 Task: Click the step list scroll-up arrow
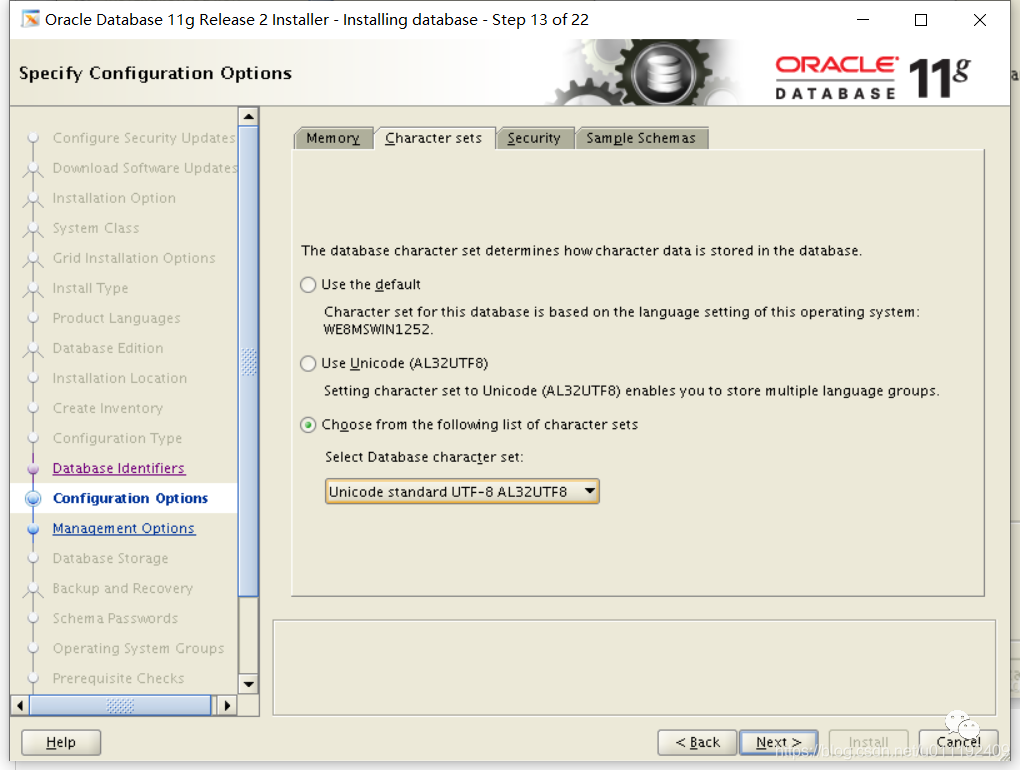click(x=248, y=117)
